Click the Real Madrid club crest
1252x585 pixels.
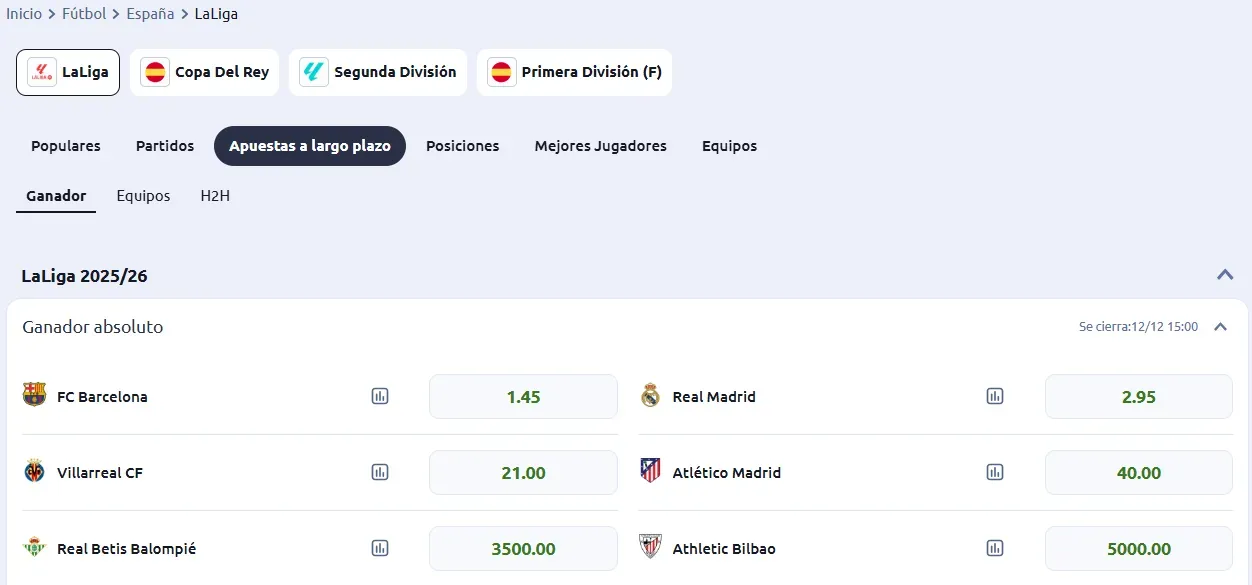651,396
